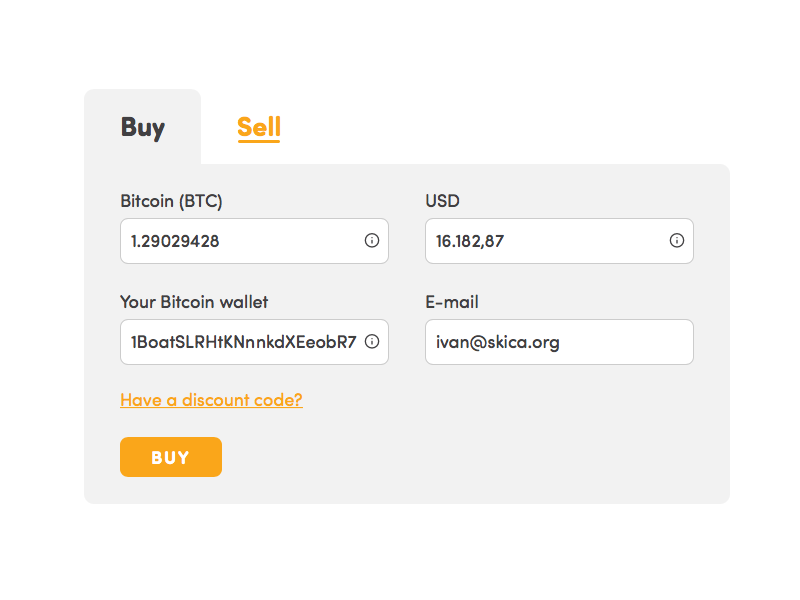Click info icon in Bitcoin (BTC) field
Image resolution: width=800 pixels, height=600 pixels.
coord(372,240)
